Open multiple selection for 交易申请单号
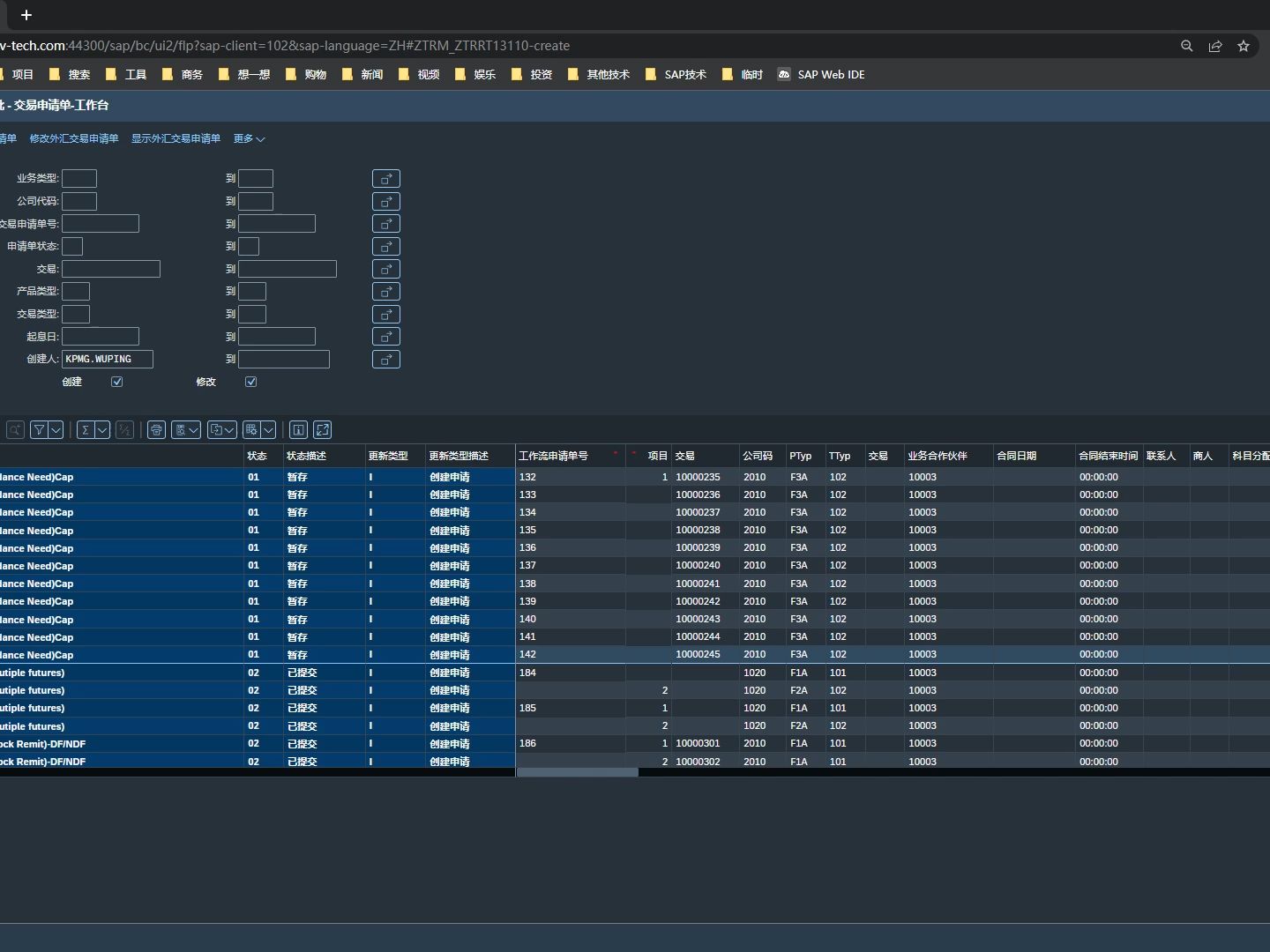 click(x=386, y=224)
